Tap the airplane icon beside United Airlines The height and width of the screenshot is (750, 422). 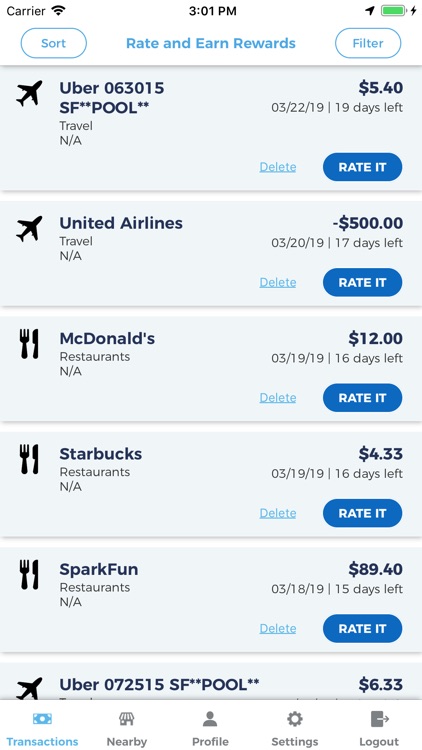coord(29,229)
